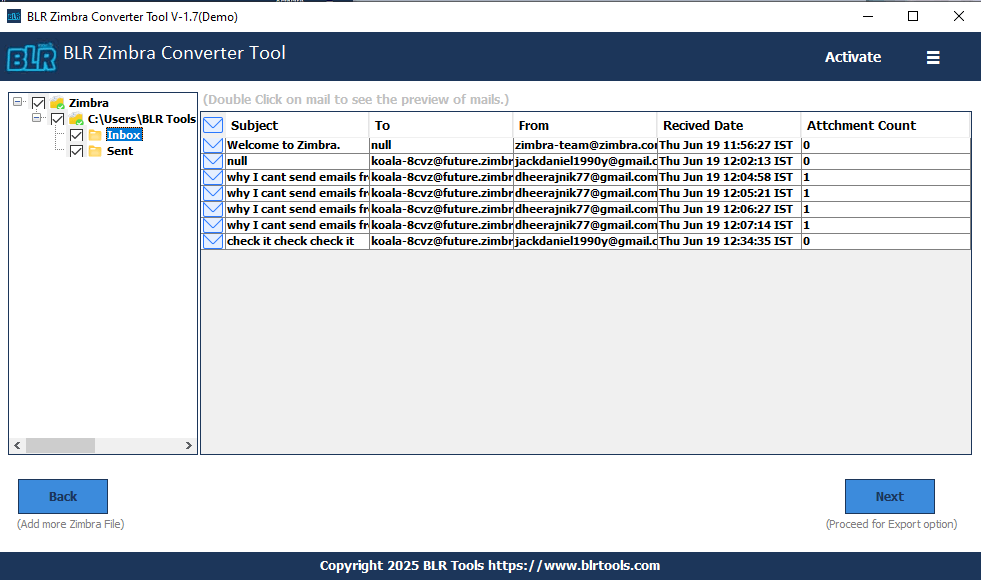Click envelope icon on the check it check it row
Screen dimensions: 981x580
click(x=212, y=240)
